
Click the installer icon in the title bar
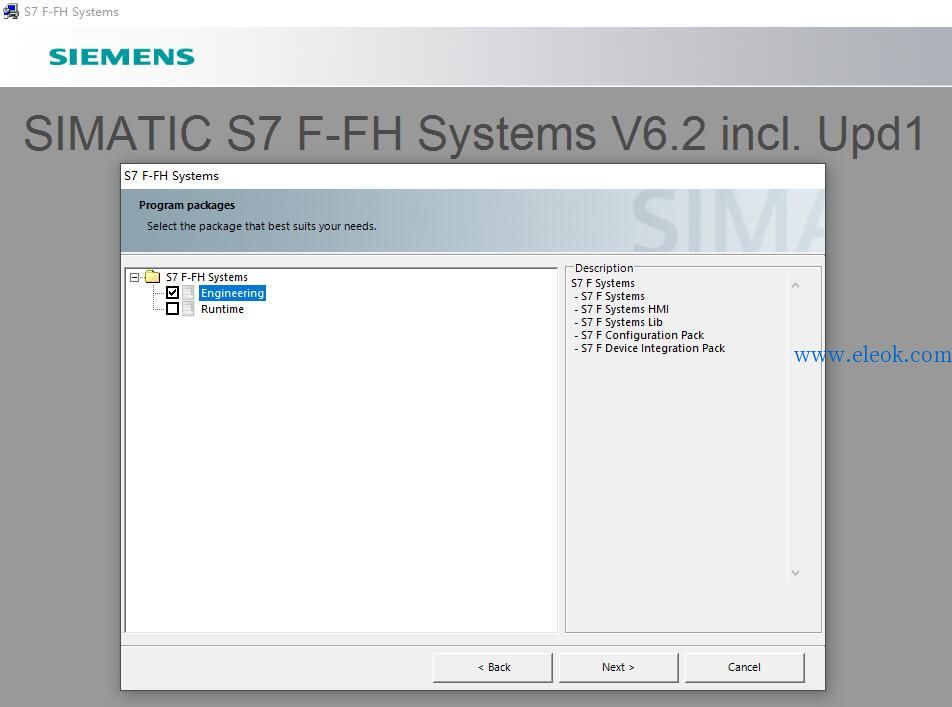pyautogui.click(x=10, y=12)
